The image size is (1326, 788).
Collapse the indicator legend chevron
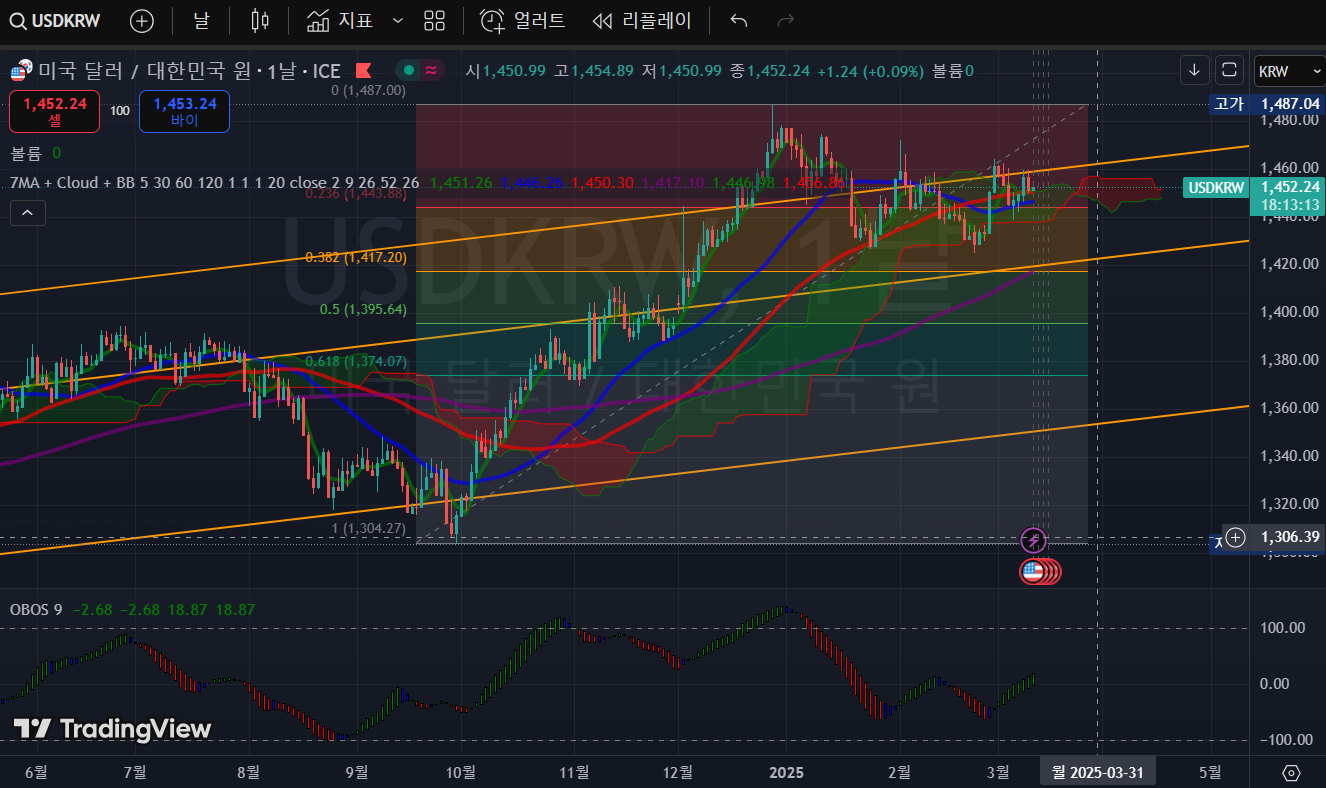tap(27, 212)
